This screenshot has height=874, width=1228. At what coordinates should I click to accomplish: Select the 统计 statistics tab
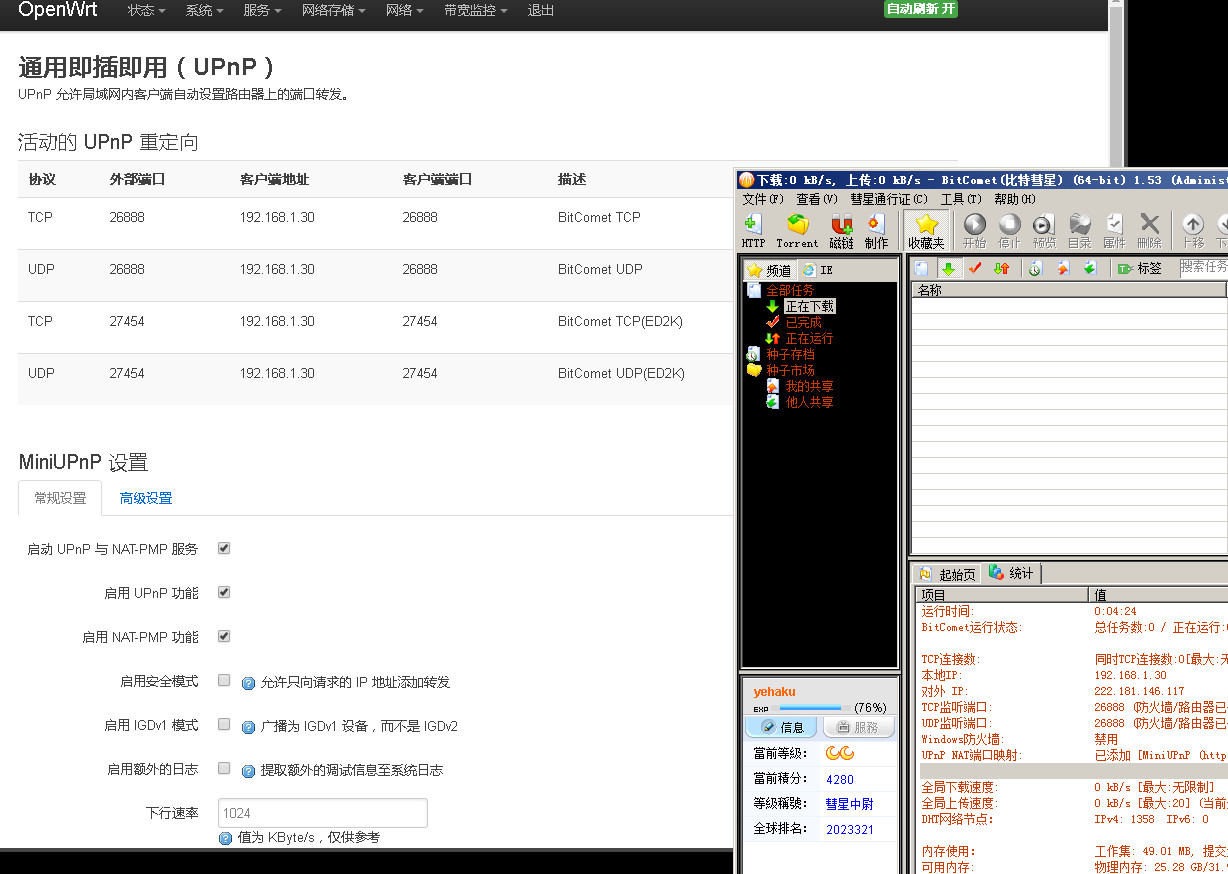pos(1012,573)
